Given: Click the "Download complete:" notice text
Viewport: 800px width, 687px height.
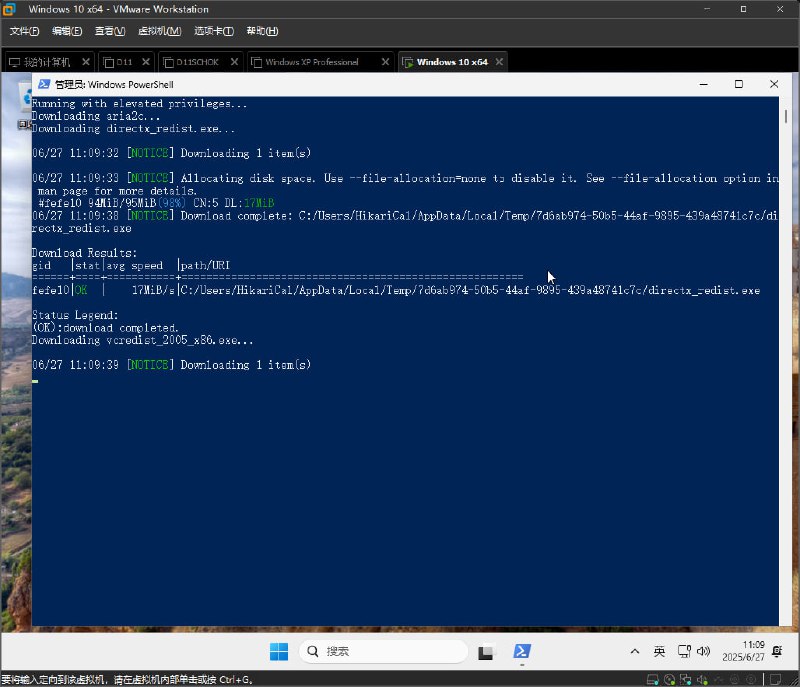Looking at the screenshot, I should (x=236, y=216).
